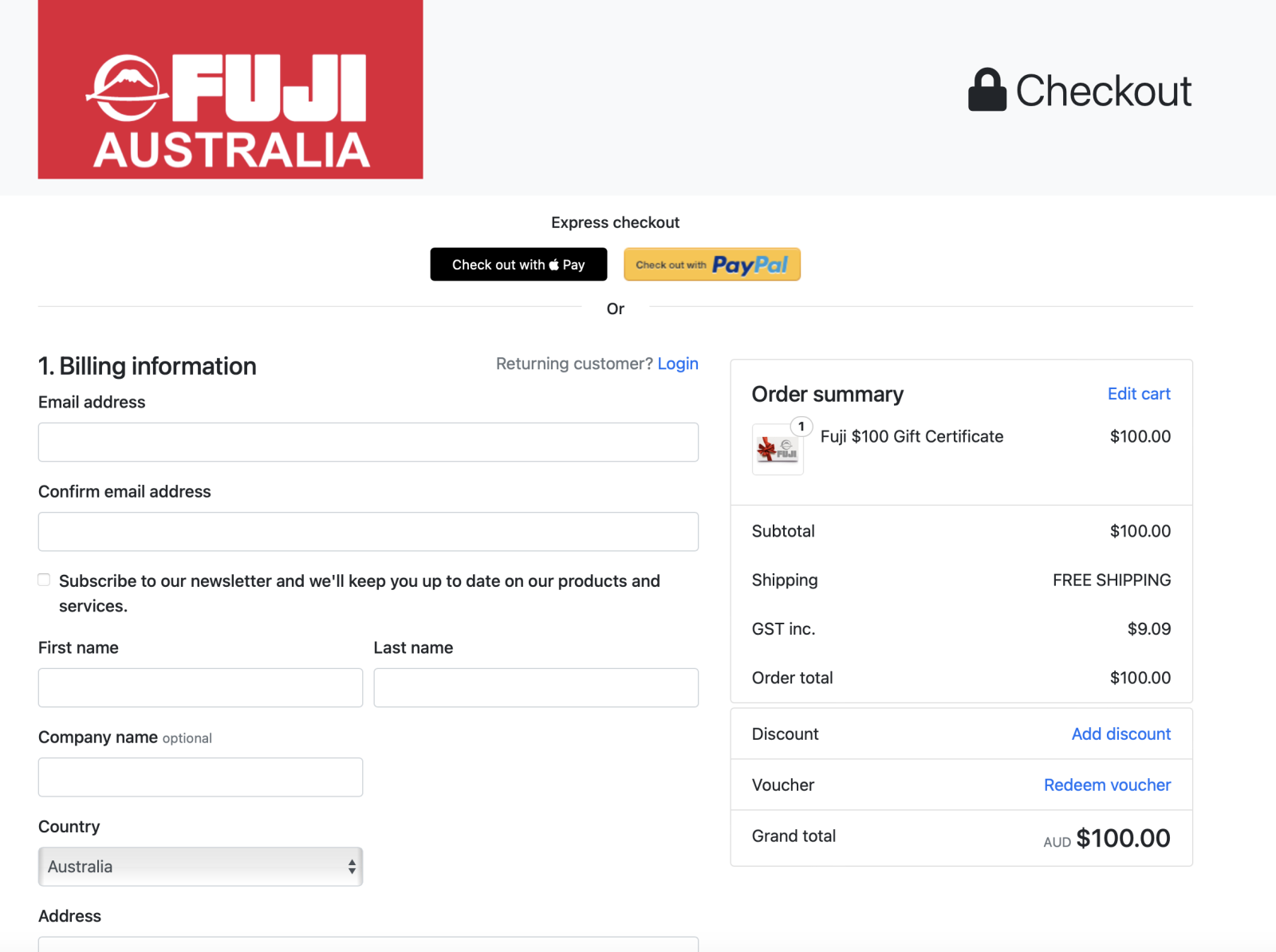Click the Fuji Australia logo
This screenshot has width=1276, height=952.
click(230, 89)
